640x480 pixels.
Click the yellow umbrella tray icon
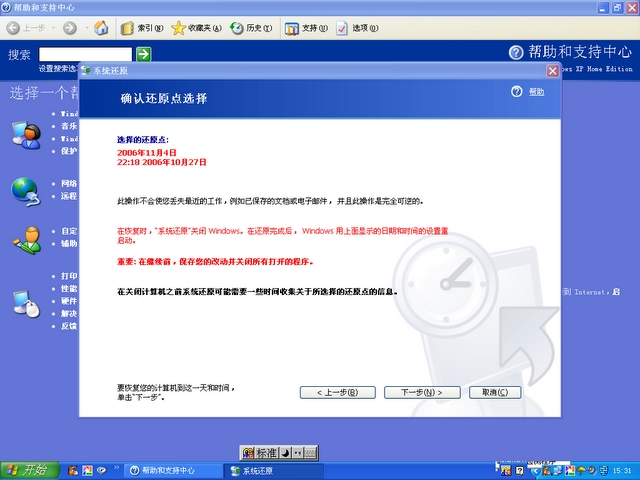[x=581, y=471]
